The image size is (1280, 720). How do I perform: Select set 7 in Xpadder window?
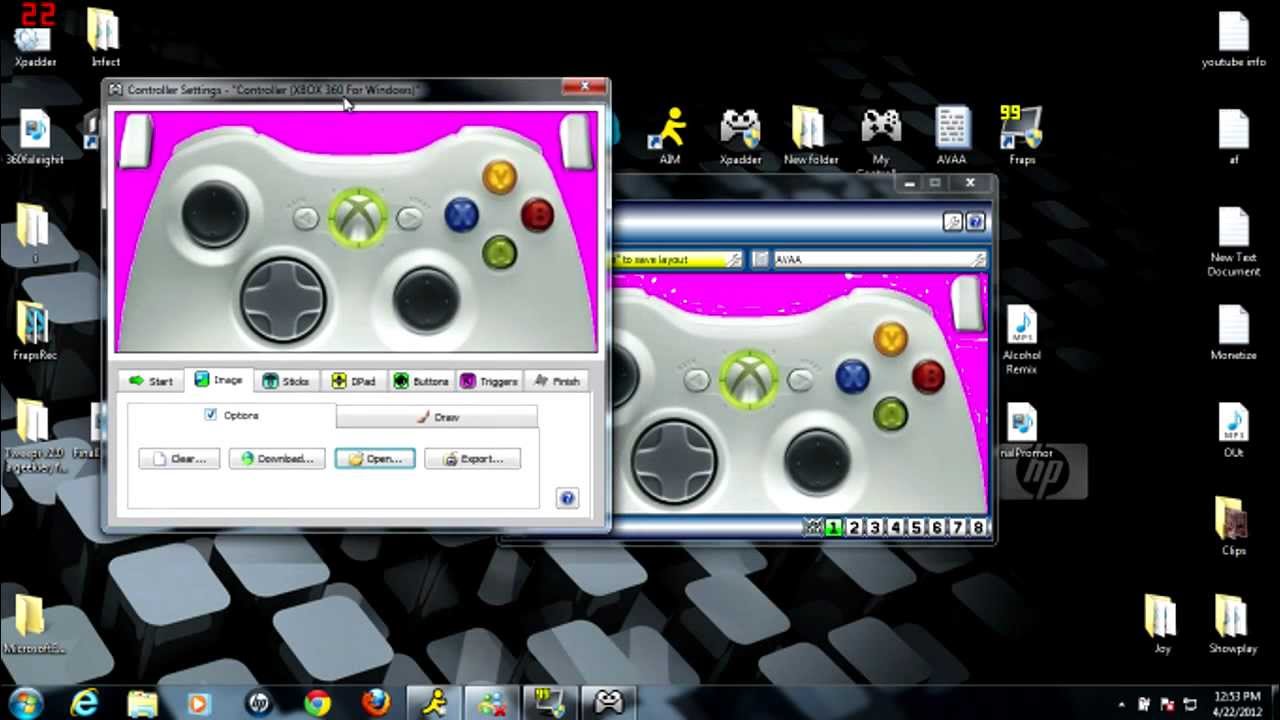(x=958, y=528)
